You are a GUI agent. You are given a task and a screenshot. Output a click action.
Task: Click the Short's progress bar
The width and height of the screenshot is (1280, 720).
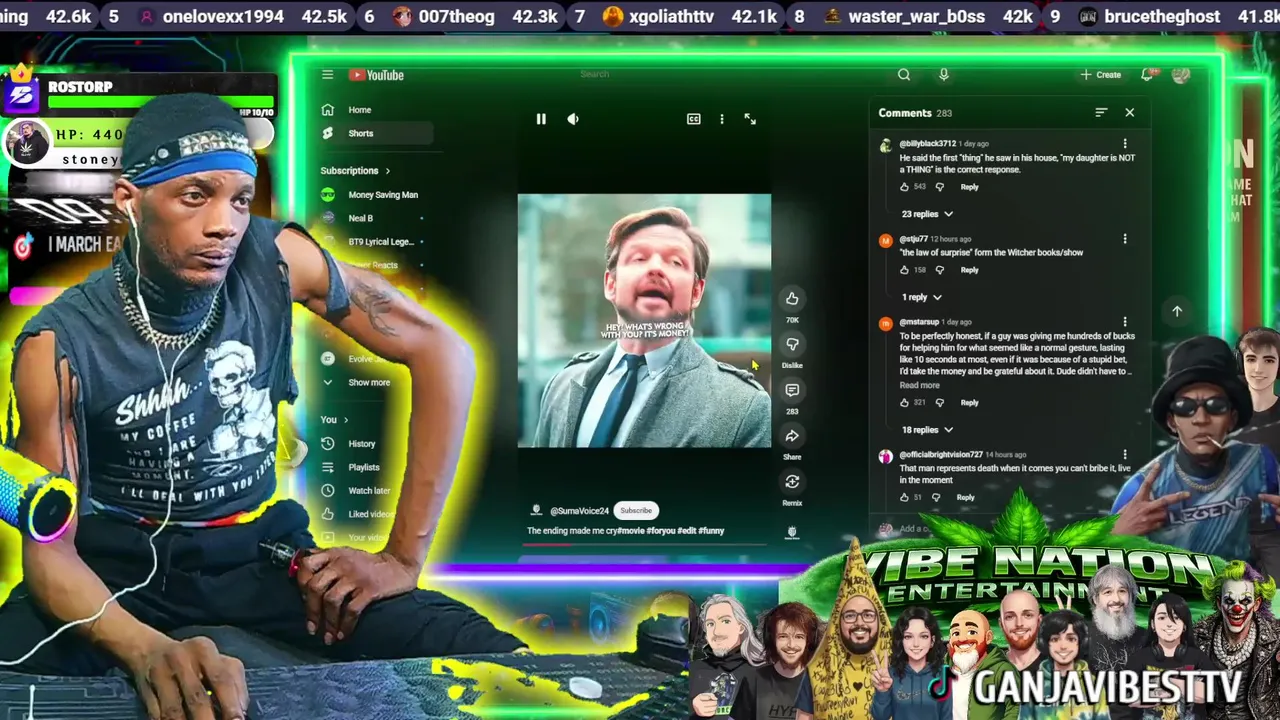(x=644, y=545)
